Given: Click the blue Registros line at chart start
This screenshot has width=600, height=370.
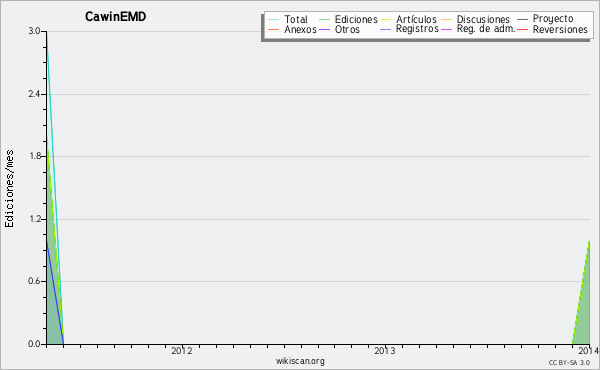Looking at the screenshot, I should (x=55, y=293).
